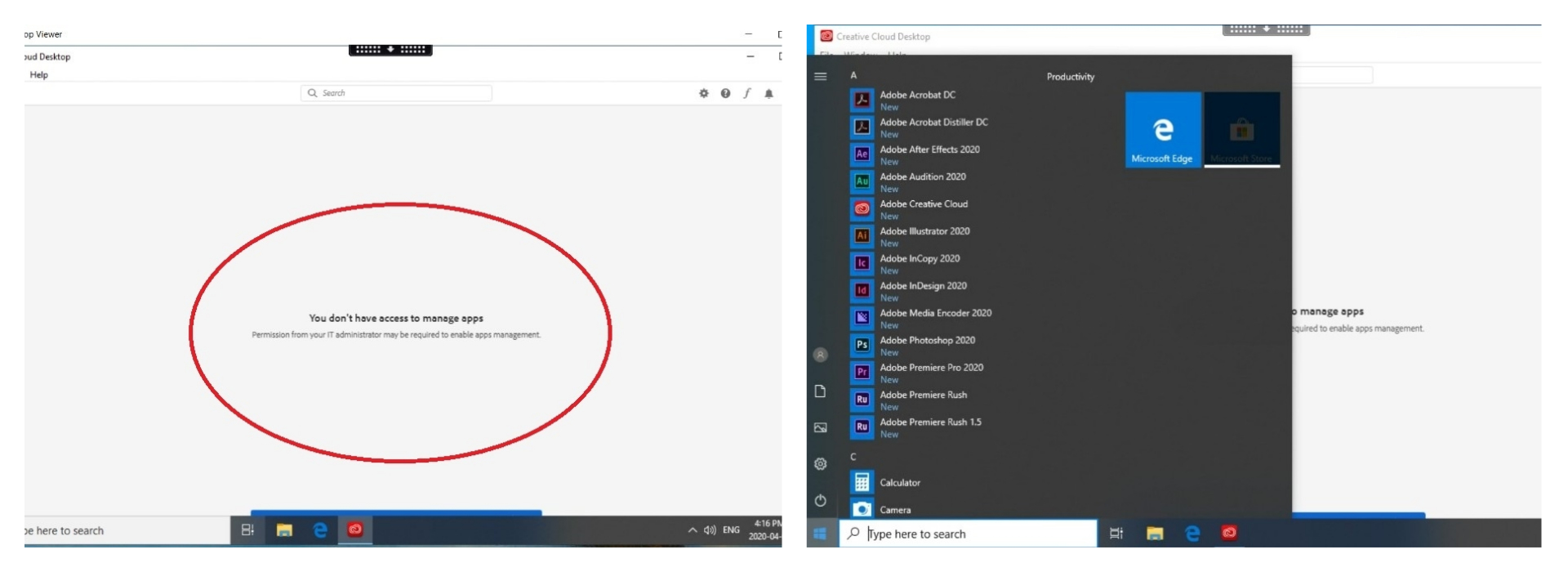The height and width of the screenshot is (572, 1568).
Task: Open Documents from the Start menu sidebar
Action: pyautogui.click(x=821, y=391)
